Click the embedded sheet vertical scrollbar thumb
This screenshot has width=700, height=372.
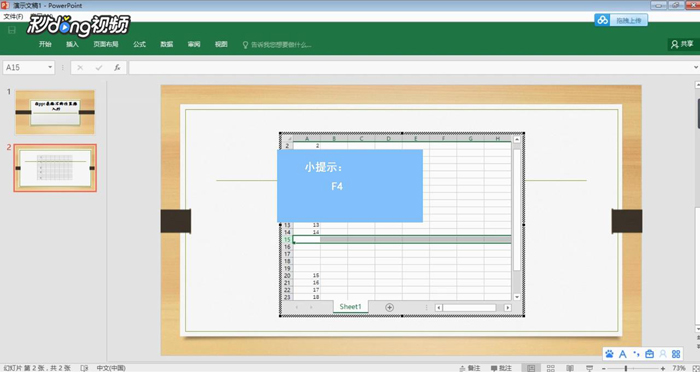coord(517,210)
